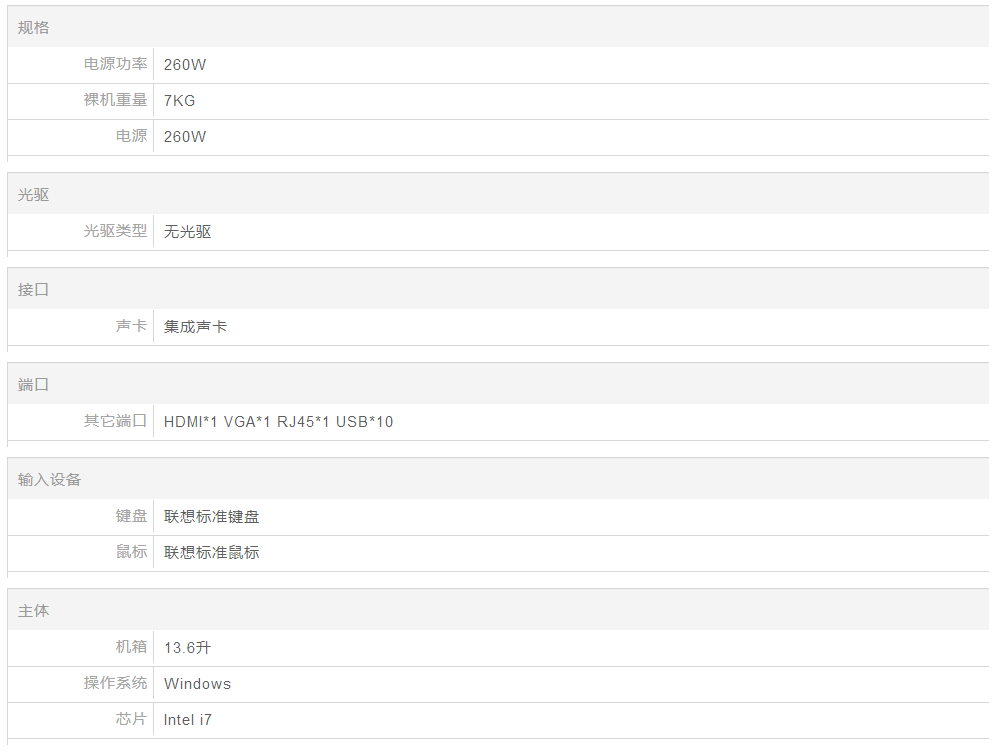The height and width of the screenshot is (754, 1006).
Task: Select the 13.6升 chassis value
Action: point(188,648)
